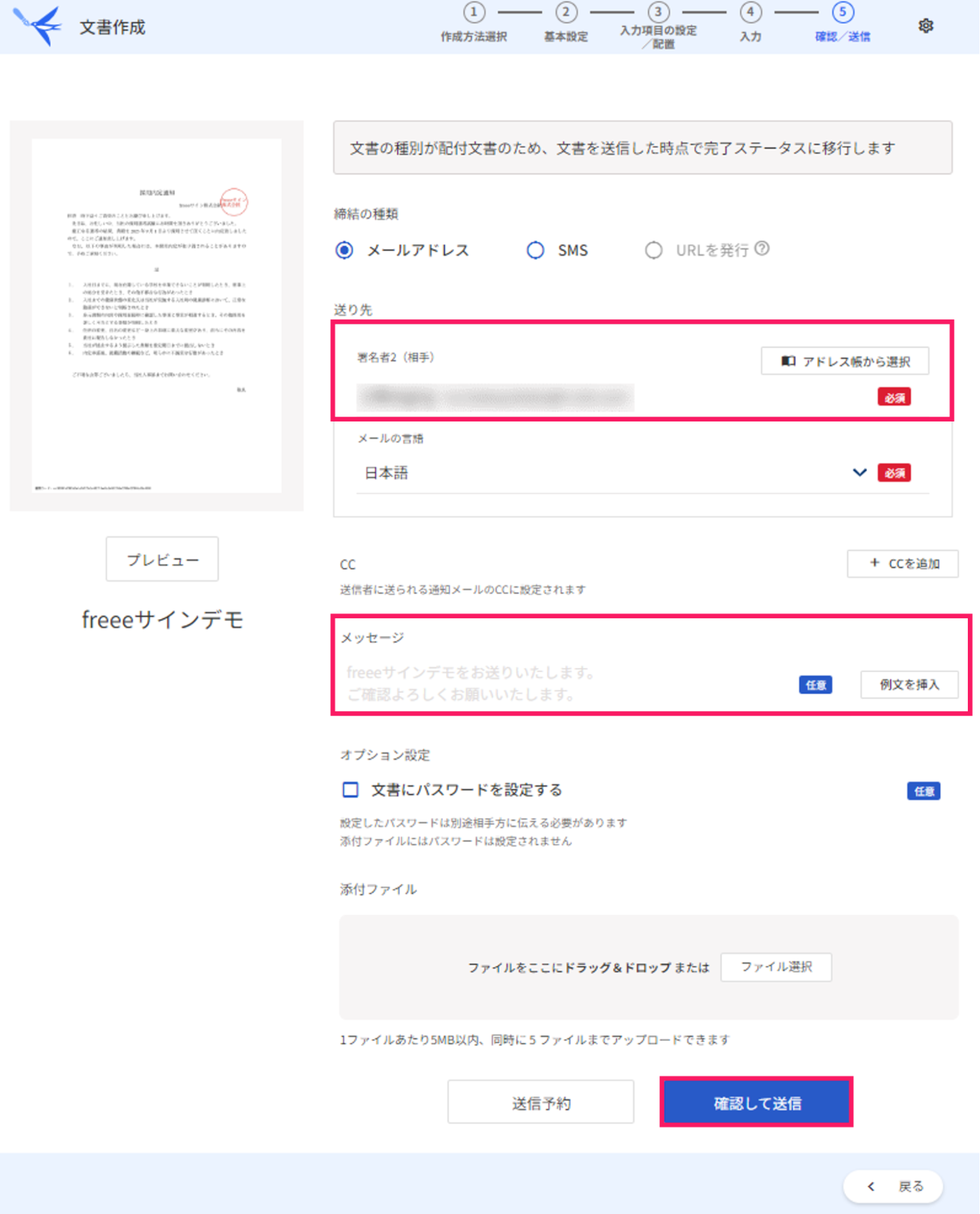
Task: Click the freeeサインデモ document title
Action: click(163, 620)
